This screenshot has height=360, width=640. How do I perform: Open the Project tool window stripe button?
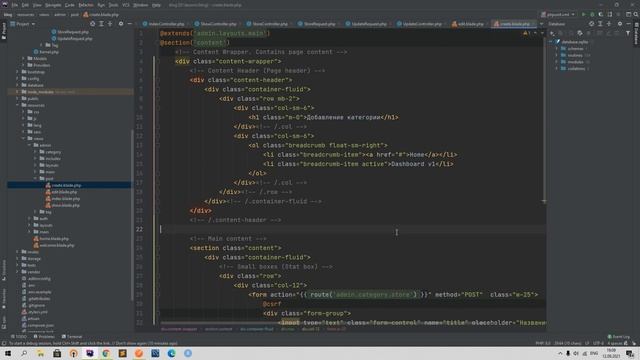click(4, 31)
